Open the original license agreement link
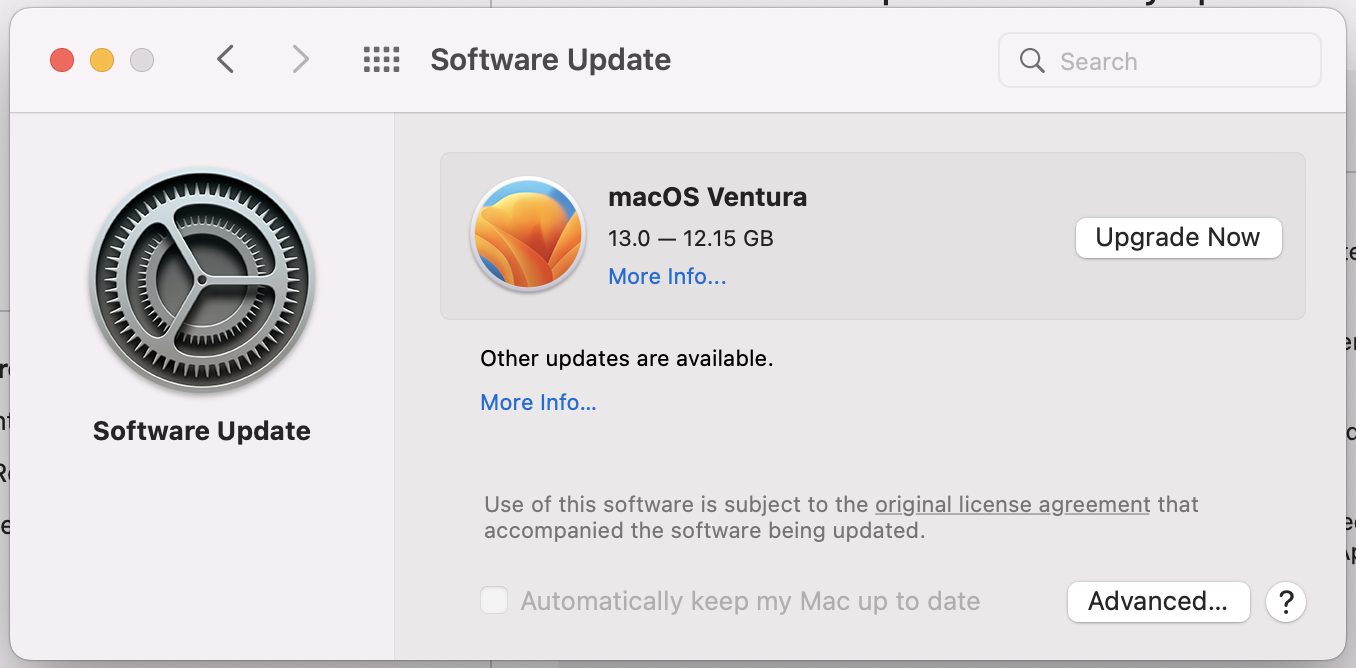 click(x=1012, y=504)
